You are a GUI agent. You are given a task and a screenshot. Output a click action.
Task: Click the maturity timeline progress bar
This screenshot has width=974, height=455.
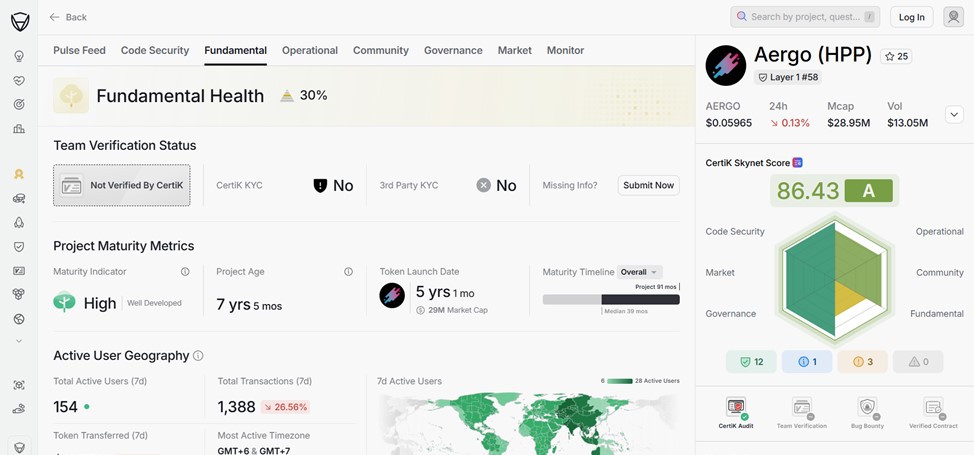(610, 299)
